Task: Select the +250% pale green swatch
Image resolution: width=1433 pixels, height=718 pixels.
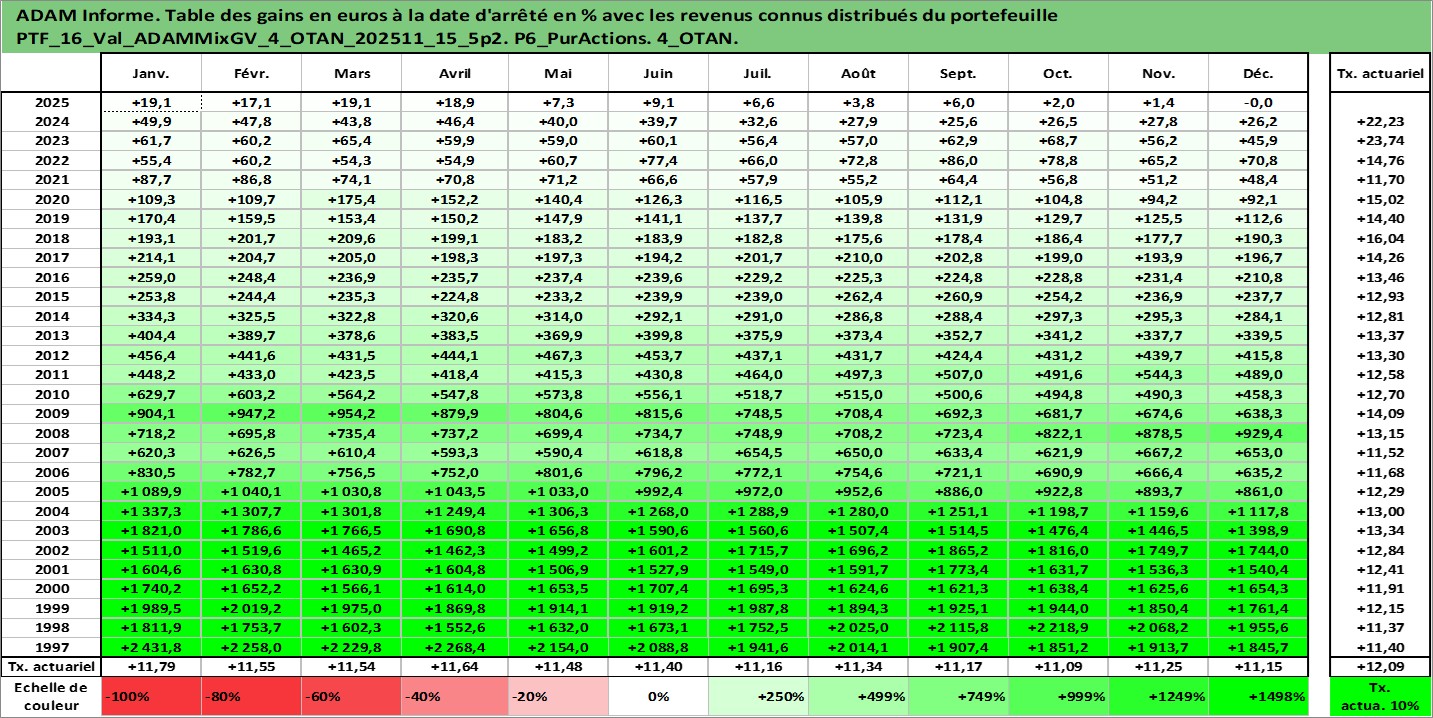Action: point(758,696)
